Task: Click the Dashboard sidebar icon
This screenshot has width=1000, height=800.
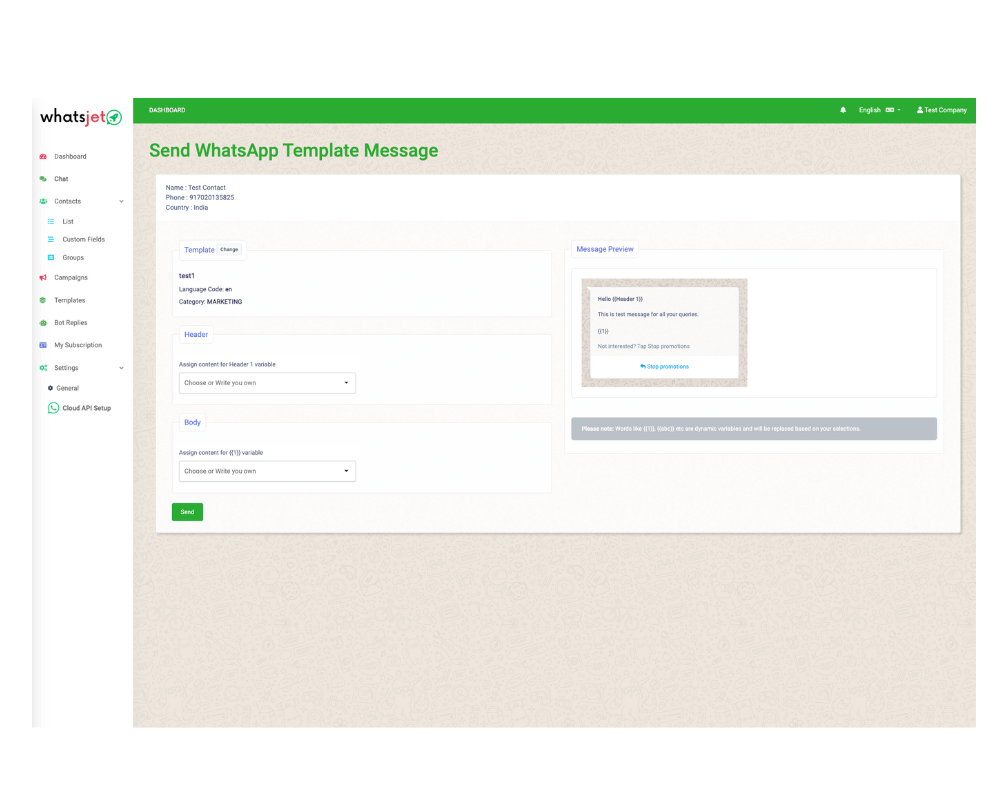Action: point(43,157)
